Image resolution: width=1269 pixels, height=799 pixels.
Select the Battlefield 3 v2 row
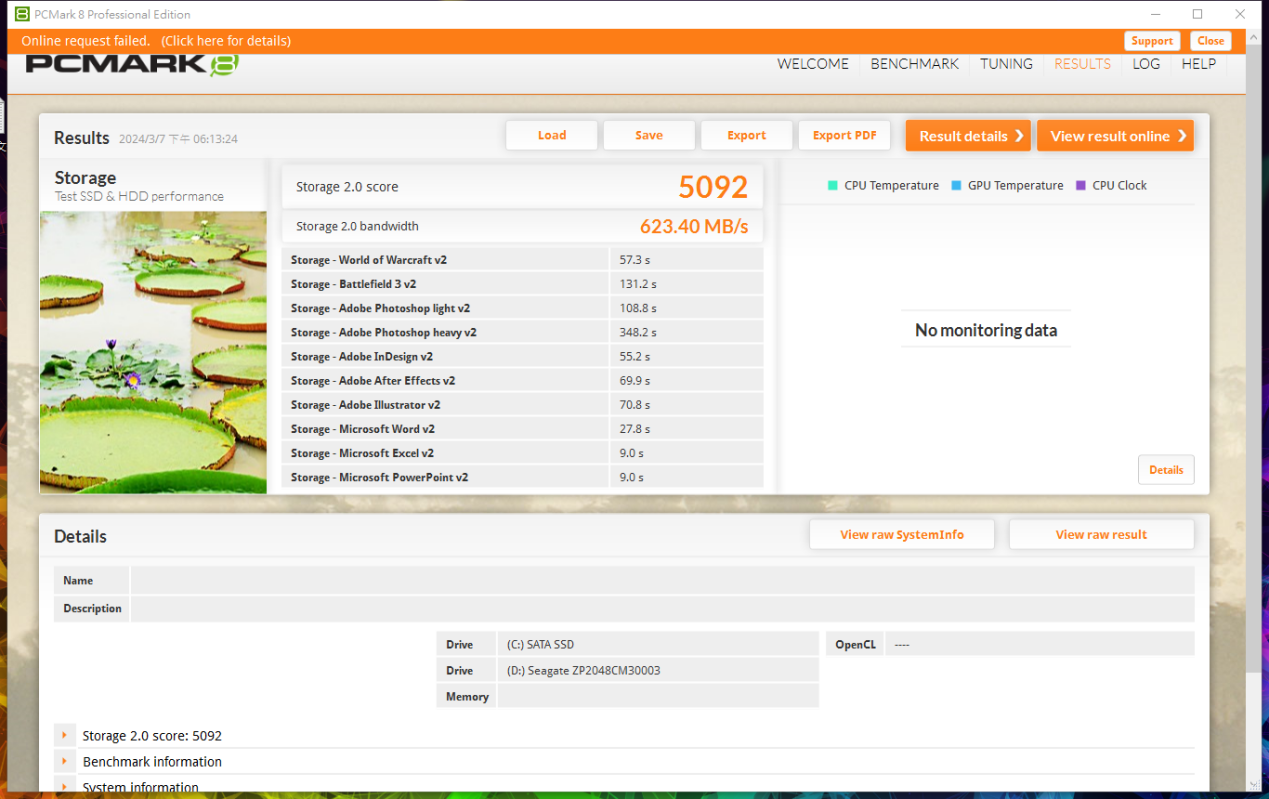tap(522, 284)
